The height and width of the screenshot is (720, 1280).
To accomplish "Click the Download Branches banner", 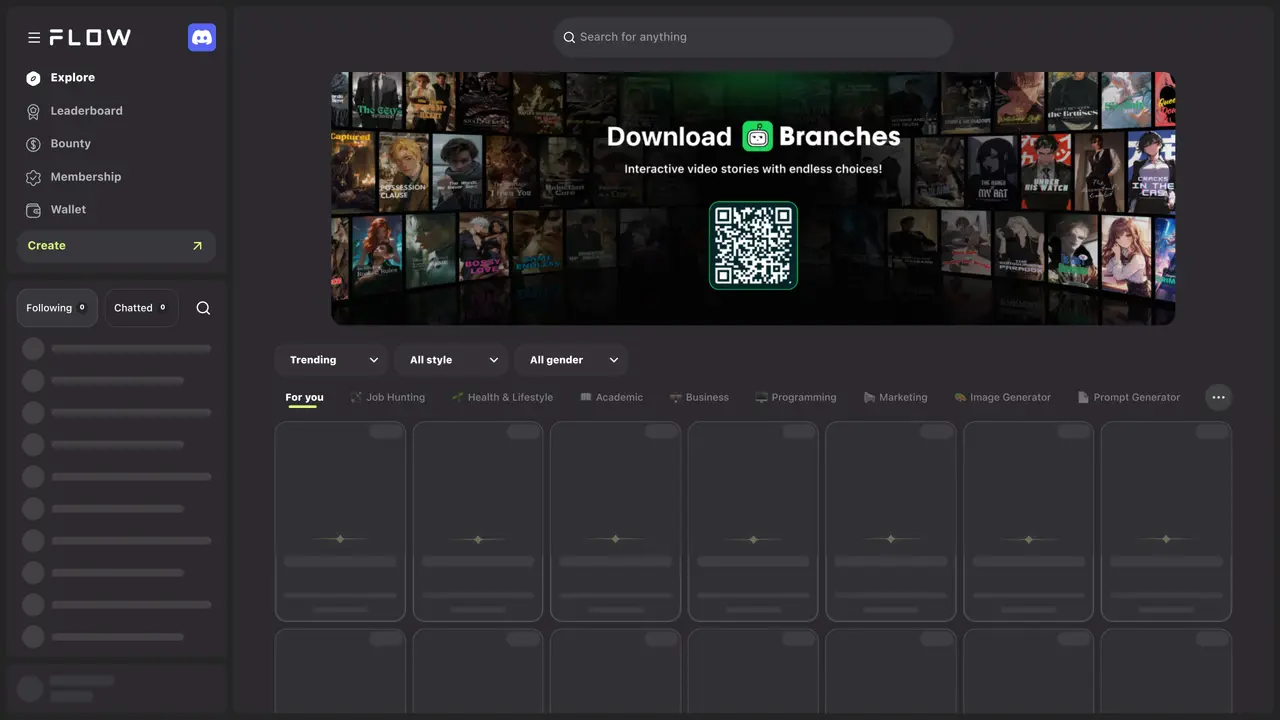I will coord(753,198).
